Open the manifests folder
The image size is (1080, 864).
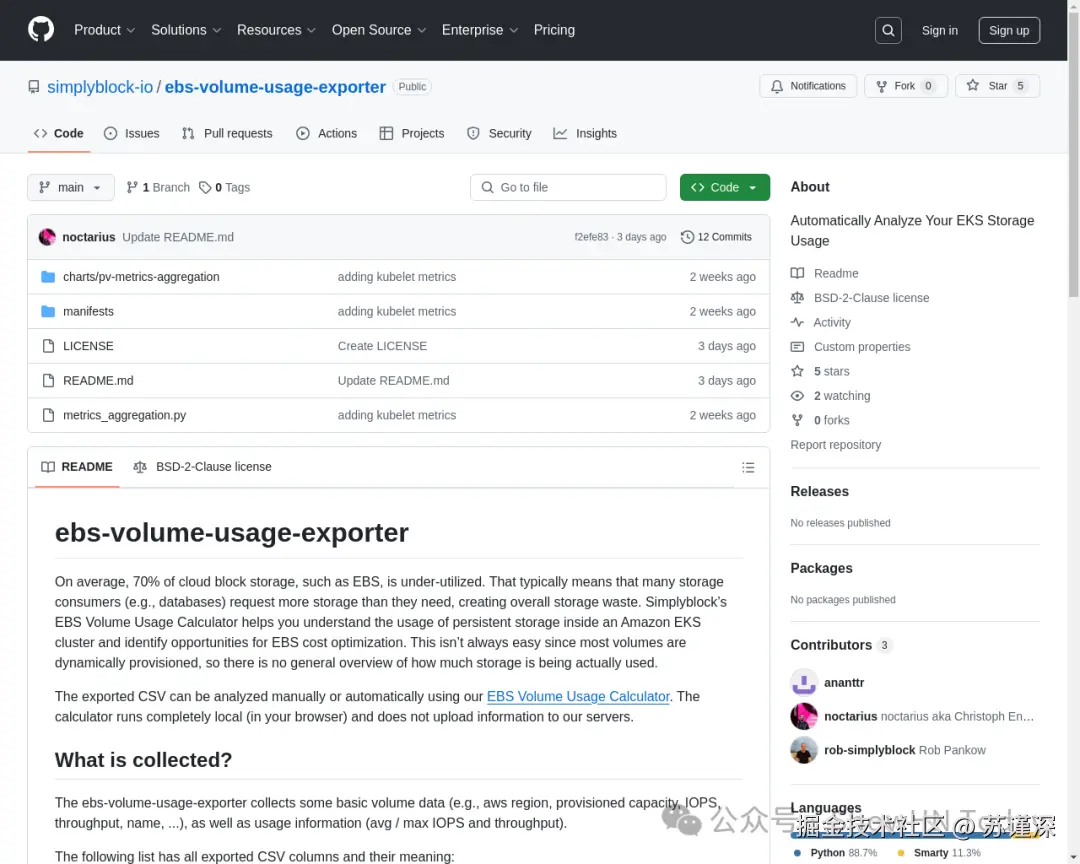tap(88, 311)
